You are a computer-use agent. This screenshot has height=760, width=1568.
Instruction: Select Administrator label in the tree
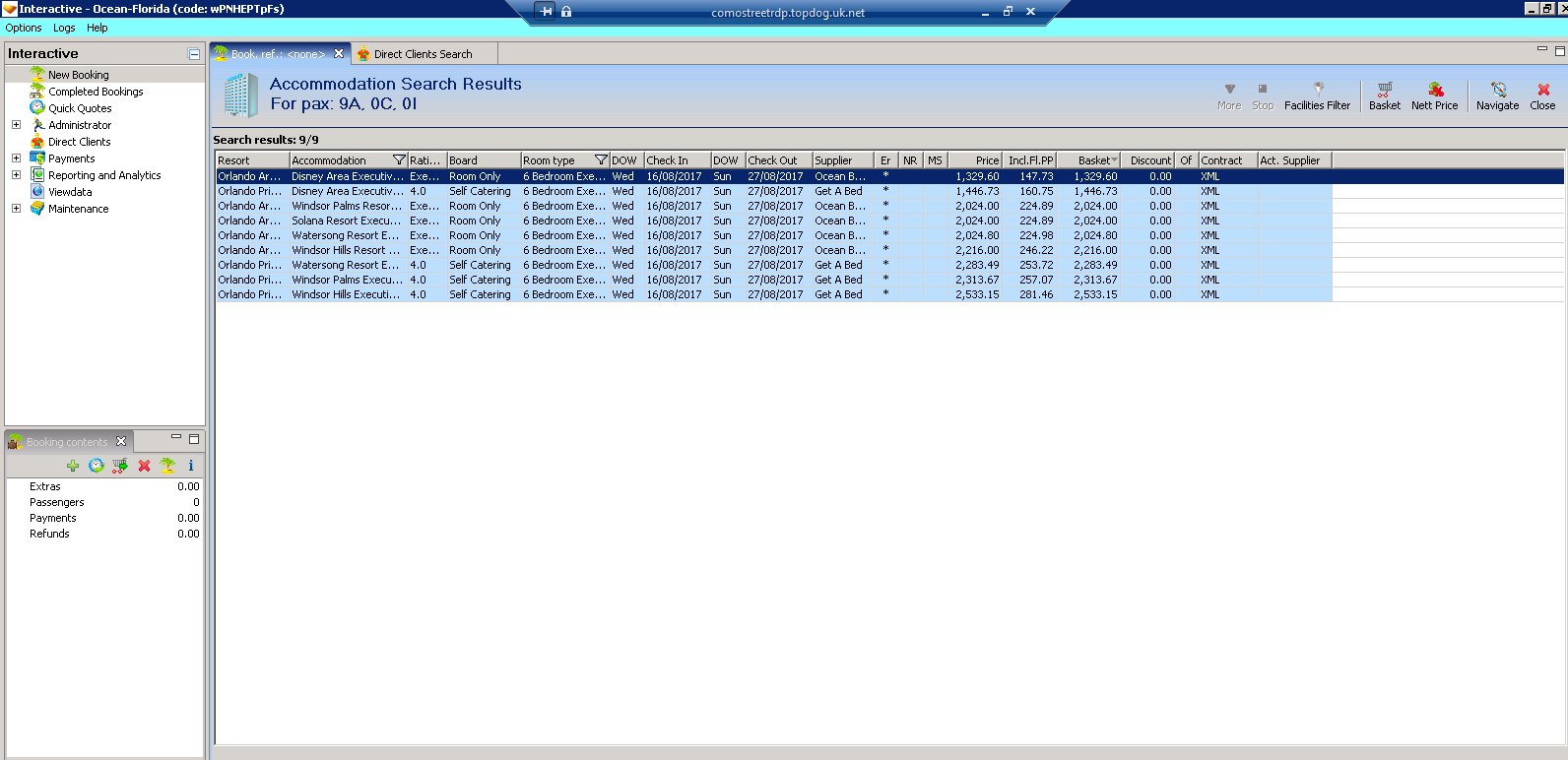tap(80, 125)
